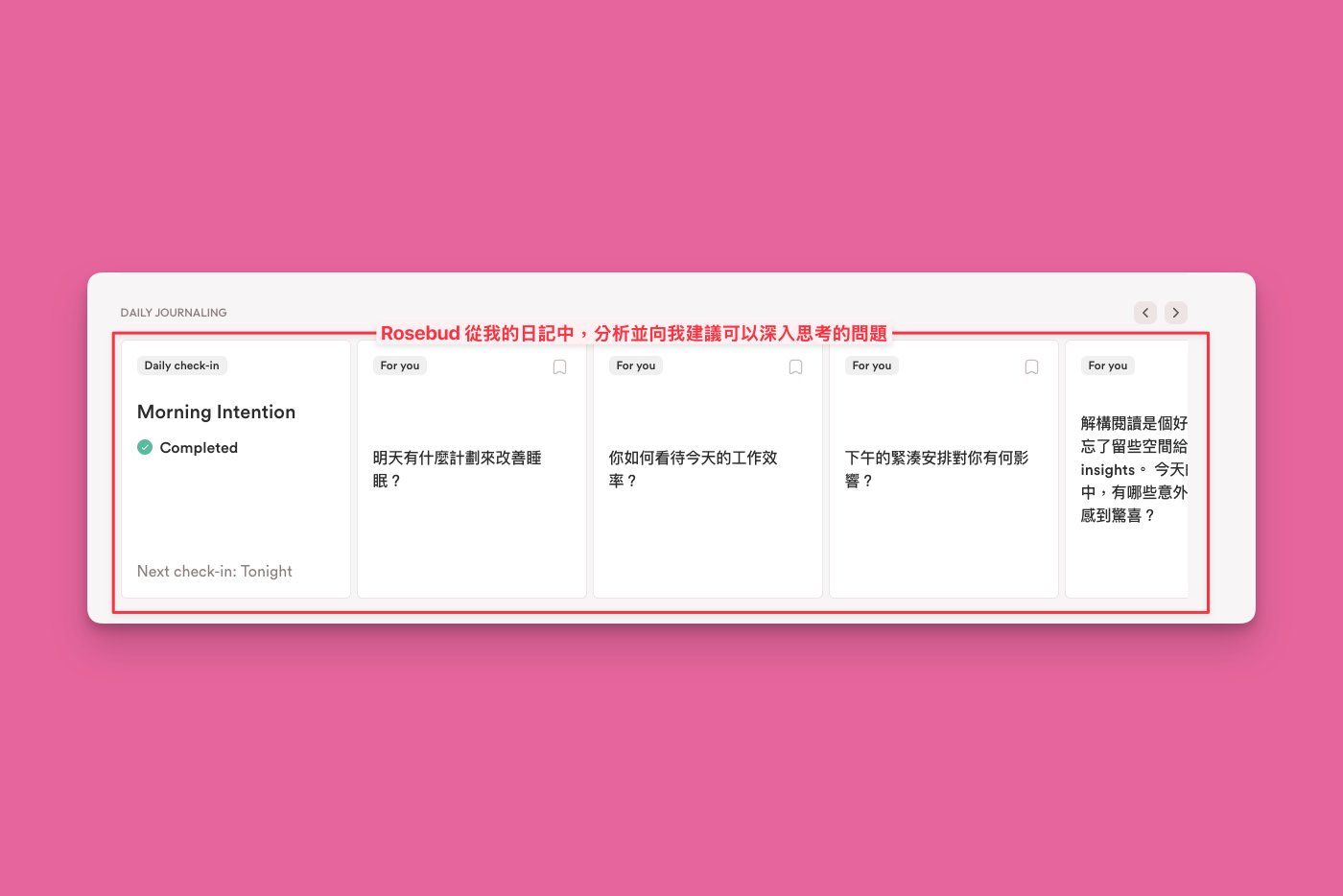Screen dimensions: 1343x896
Task: Bookmark the sleep improvement prompt card
Action: click(559, 366)
